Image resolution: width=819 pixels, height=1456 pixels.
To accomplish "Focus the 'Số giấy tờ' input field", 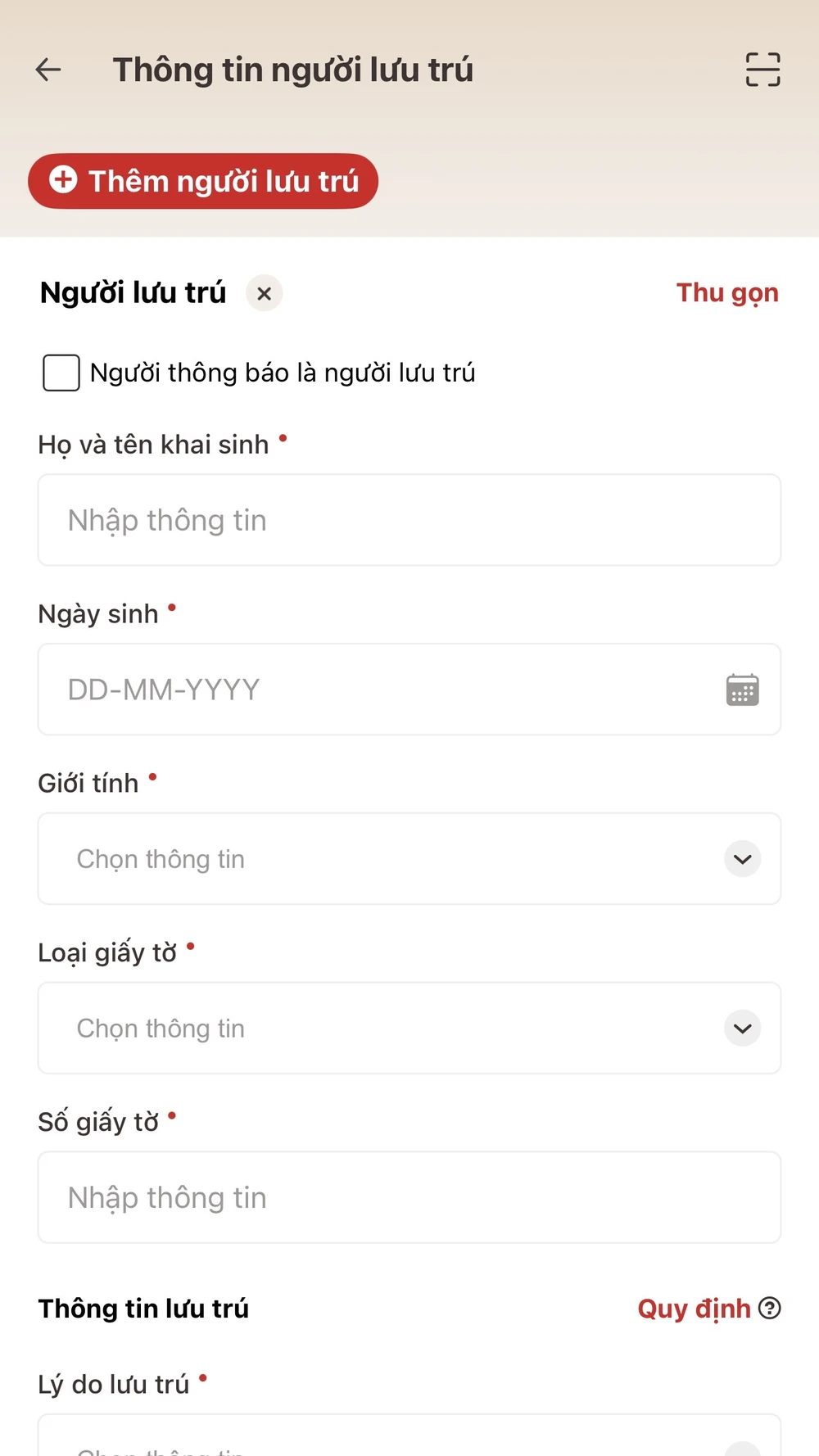I will click(x=409, y=1197).
